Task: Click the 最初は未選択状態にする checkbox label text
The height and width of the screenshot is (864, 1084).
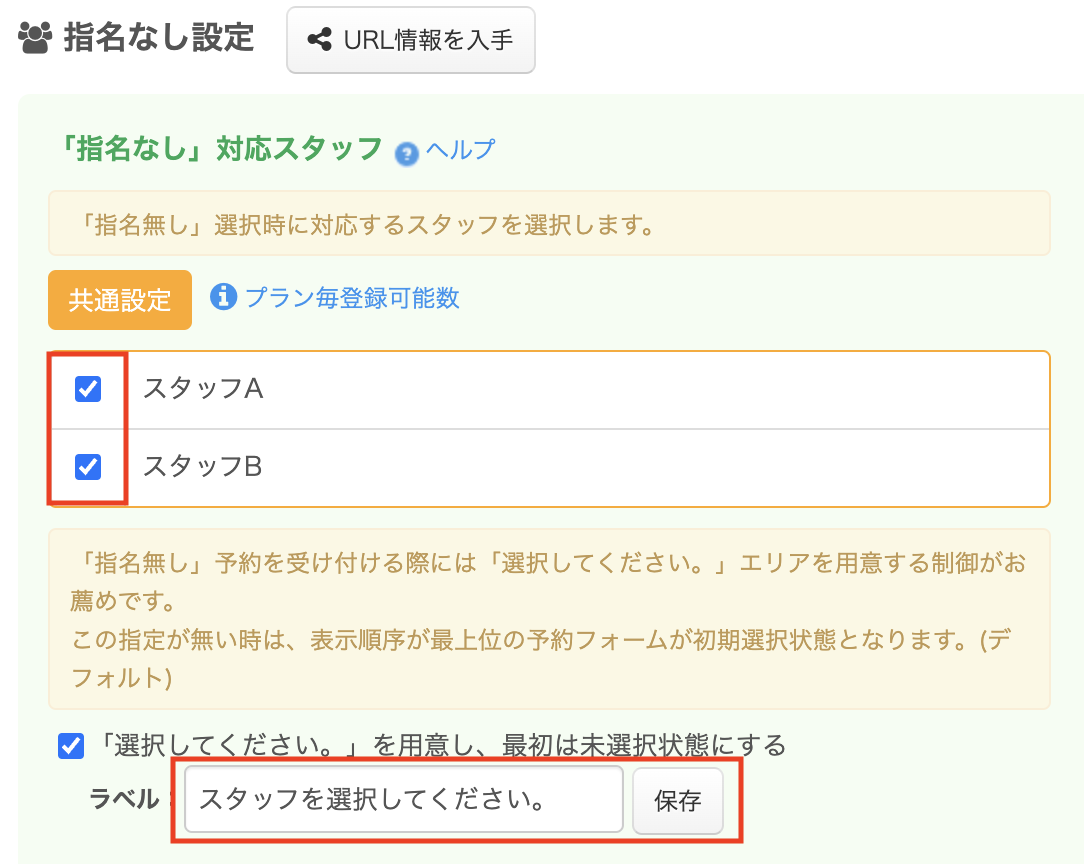Action: coord(440,745)
